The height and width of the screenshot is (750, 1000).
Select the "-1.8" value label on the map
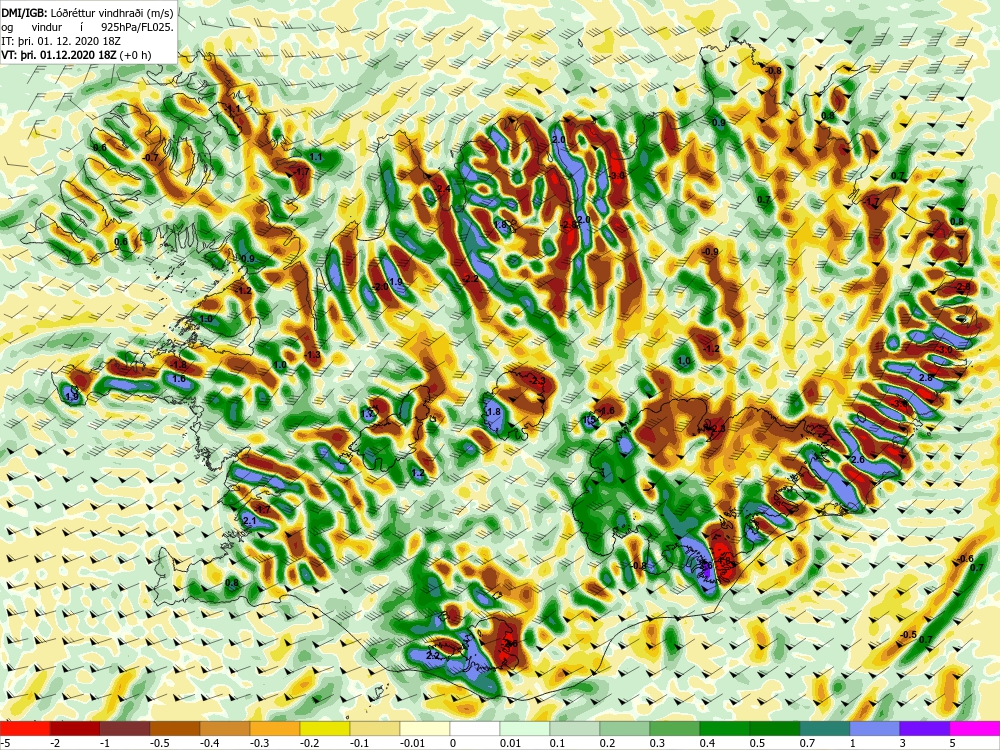pyautogui.click(x=179, y=365)
